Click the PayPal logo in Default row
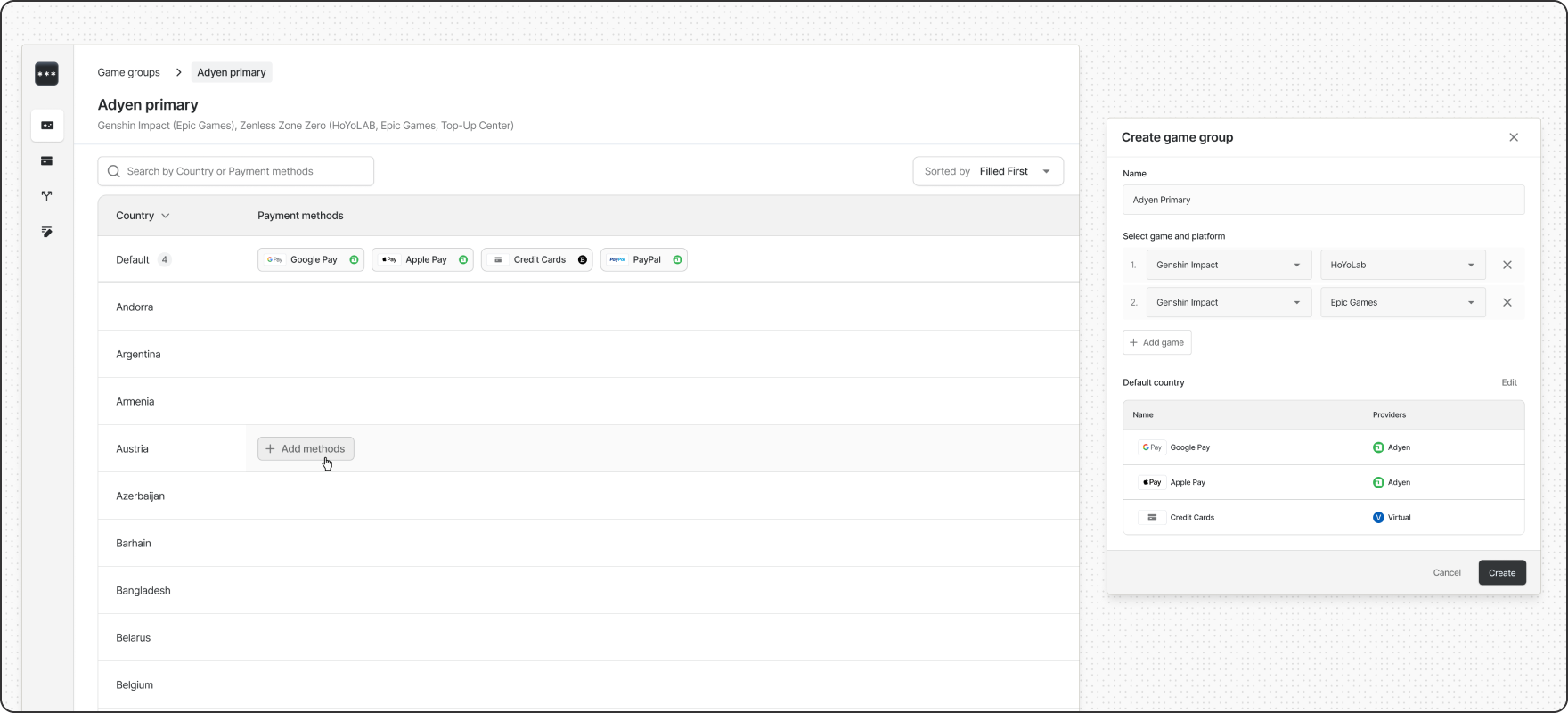This screenshot has width=1568, height=713. (x=617, y=259)
